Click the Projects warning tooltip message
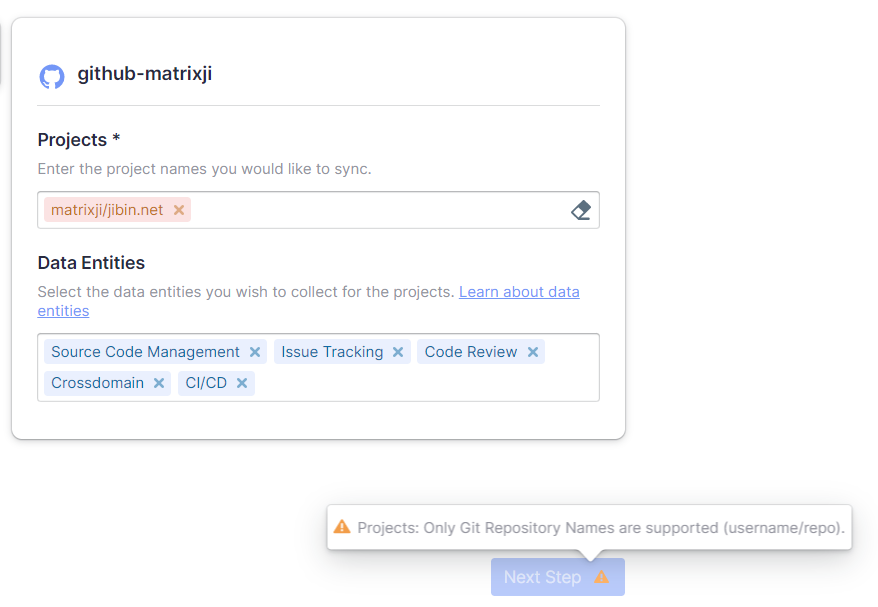Viewport: 878px width, 607px height. [x=600, y=527]
